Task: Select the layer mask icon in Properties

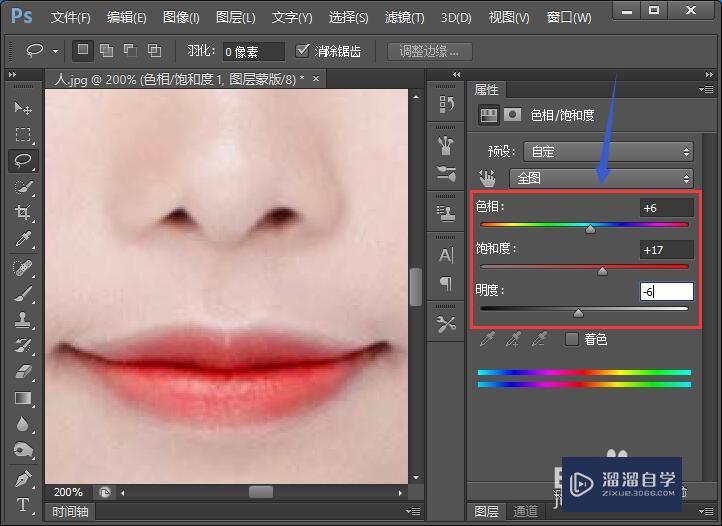Action: point(512,115)
